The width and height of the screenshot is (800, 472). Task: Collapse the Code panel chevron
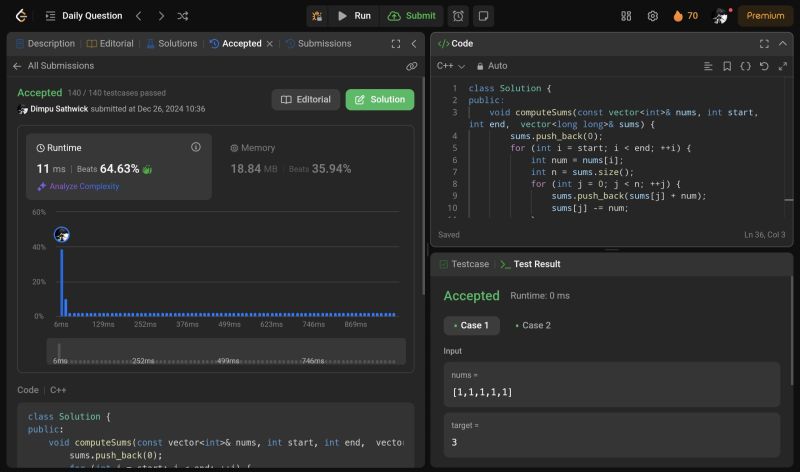pyautogui.click(x=783, y=44)
